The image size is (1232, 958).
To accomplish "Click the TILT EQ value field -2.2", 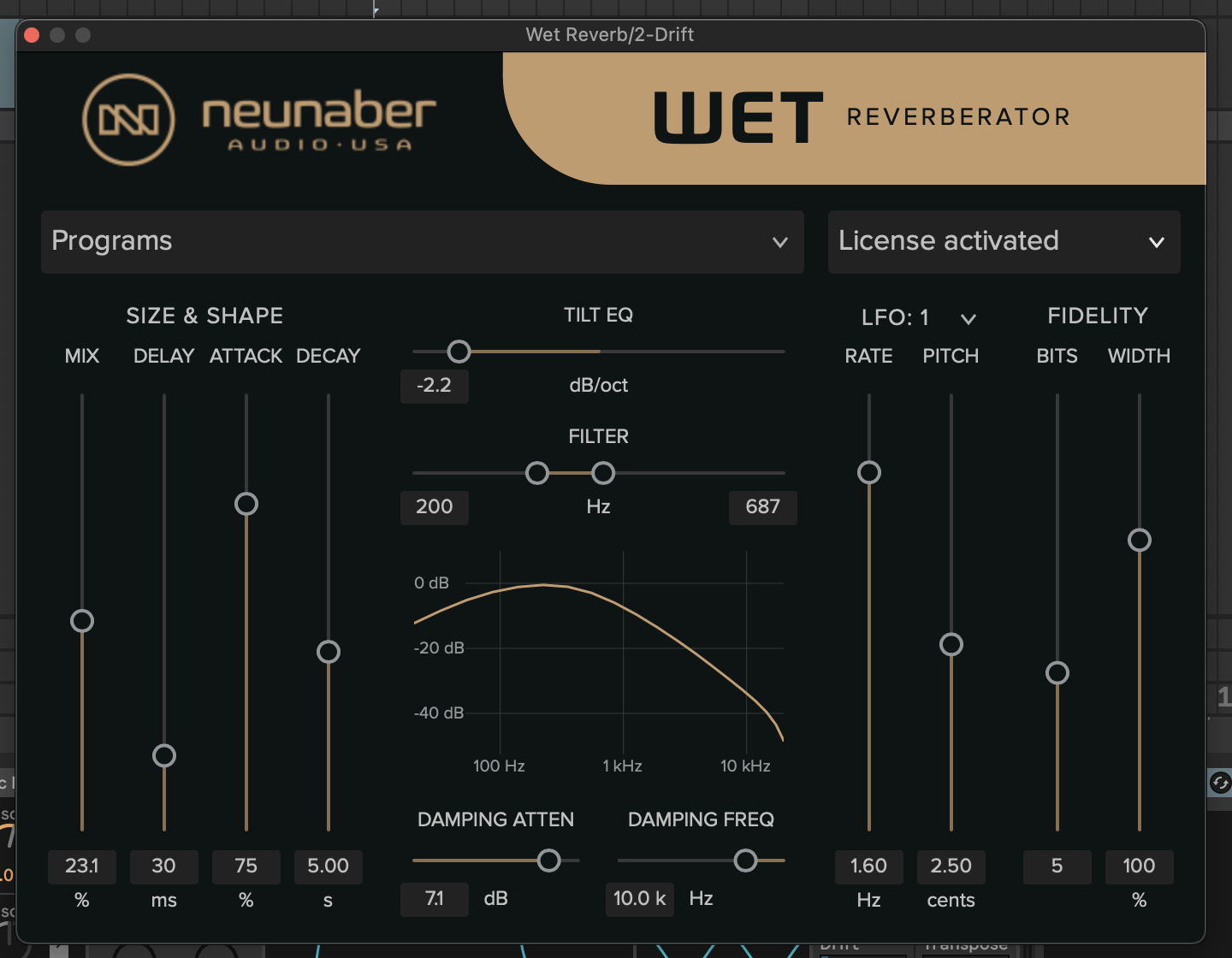I will coord(435,386).
